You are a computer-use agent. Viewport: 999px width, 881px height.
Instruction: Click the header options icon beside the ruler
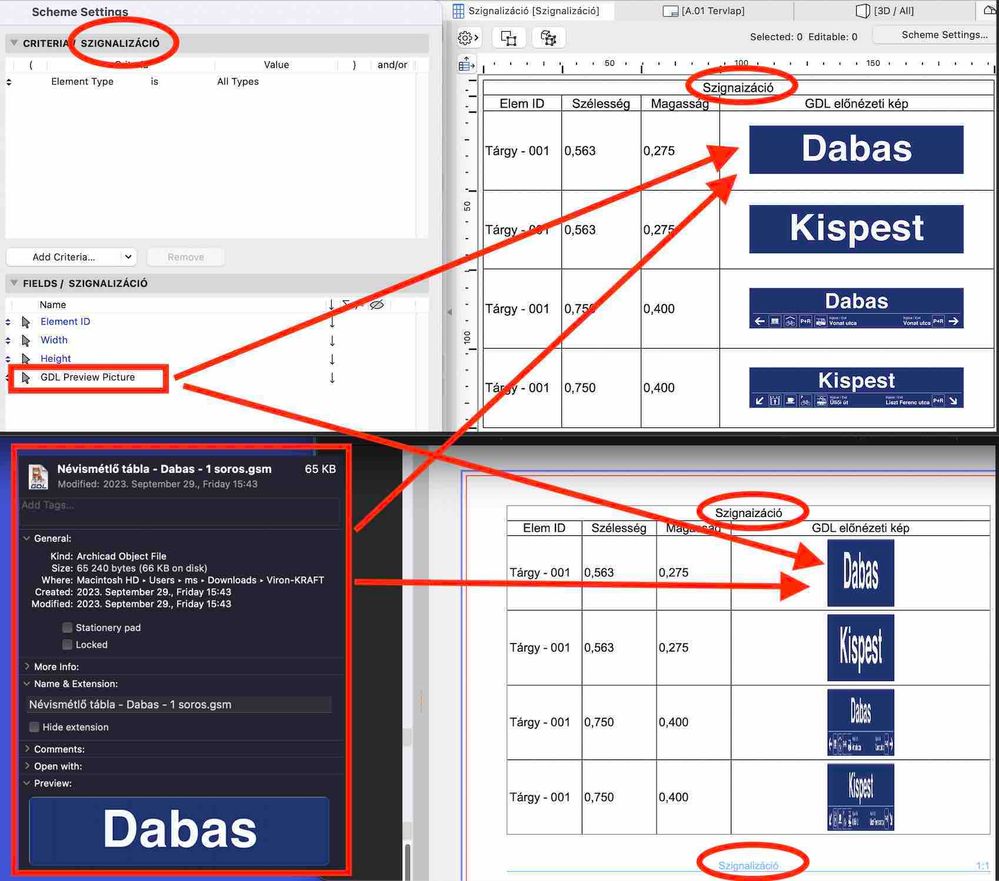tap(467, 64)
